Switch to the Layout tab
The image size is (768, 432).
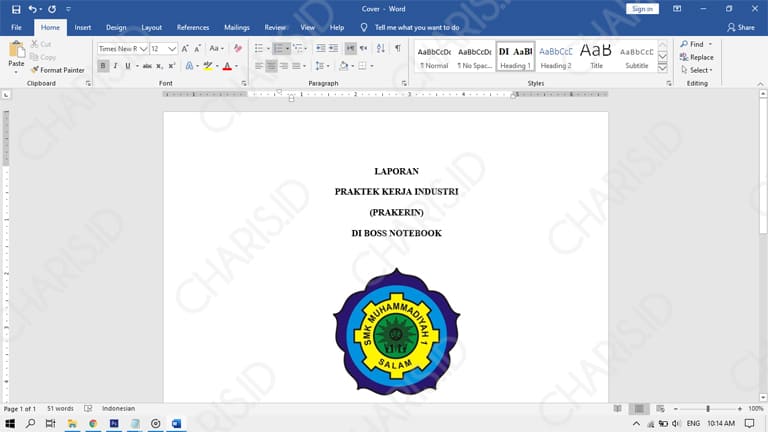(x=151, y=27)
